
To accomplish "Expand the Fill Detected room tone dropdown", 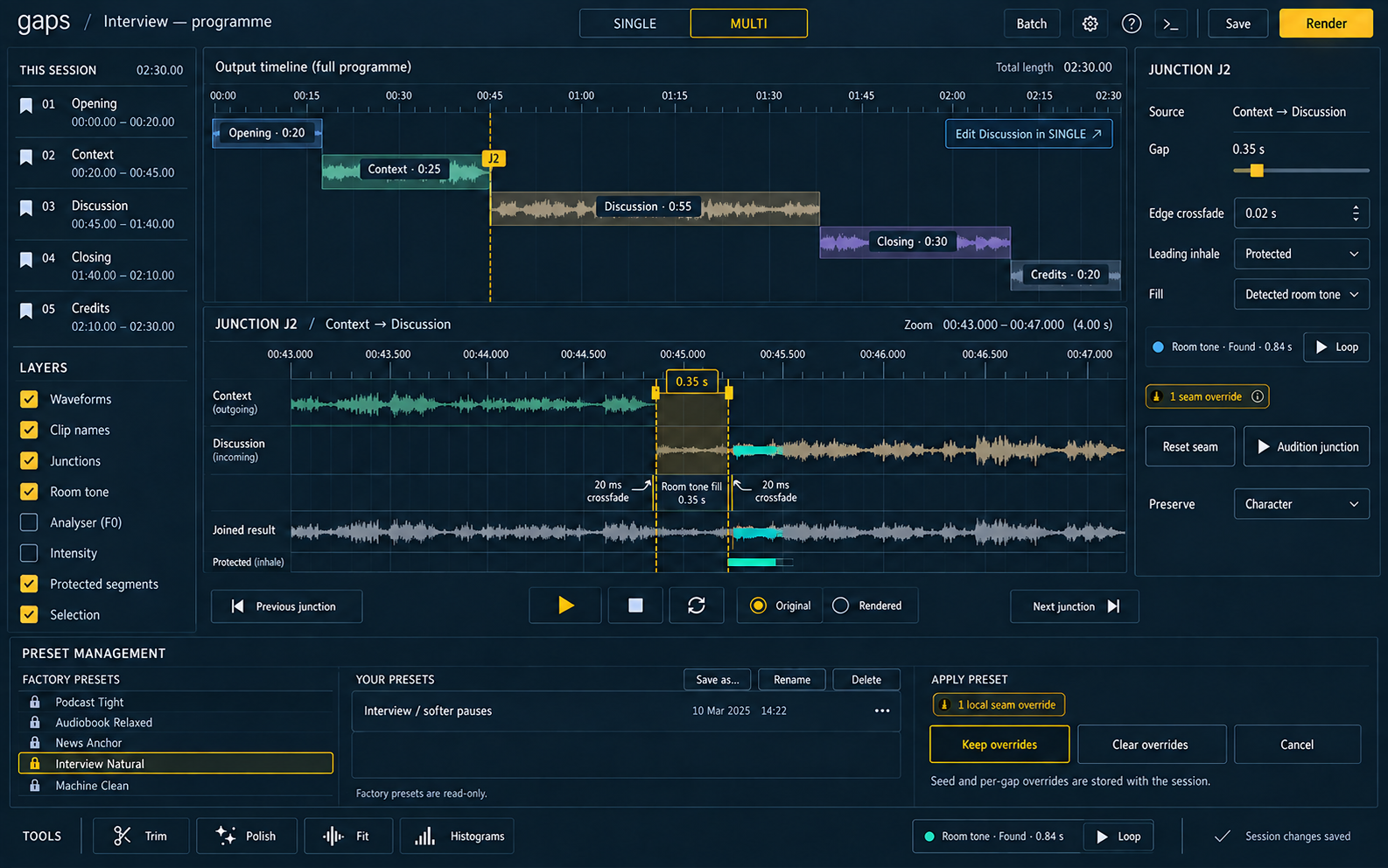I will 1301,294.
